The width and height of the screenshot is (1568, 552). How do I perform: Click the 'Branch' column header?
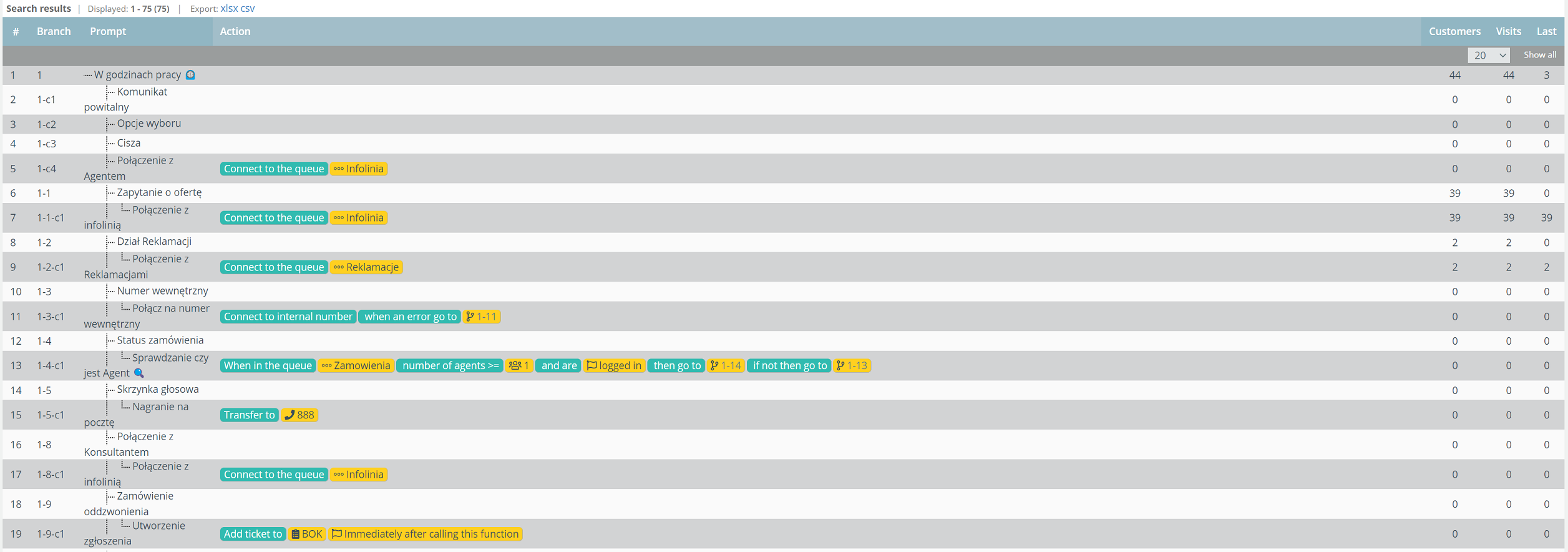point(54,31)
